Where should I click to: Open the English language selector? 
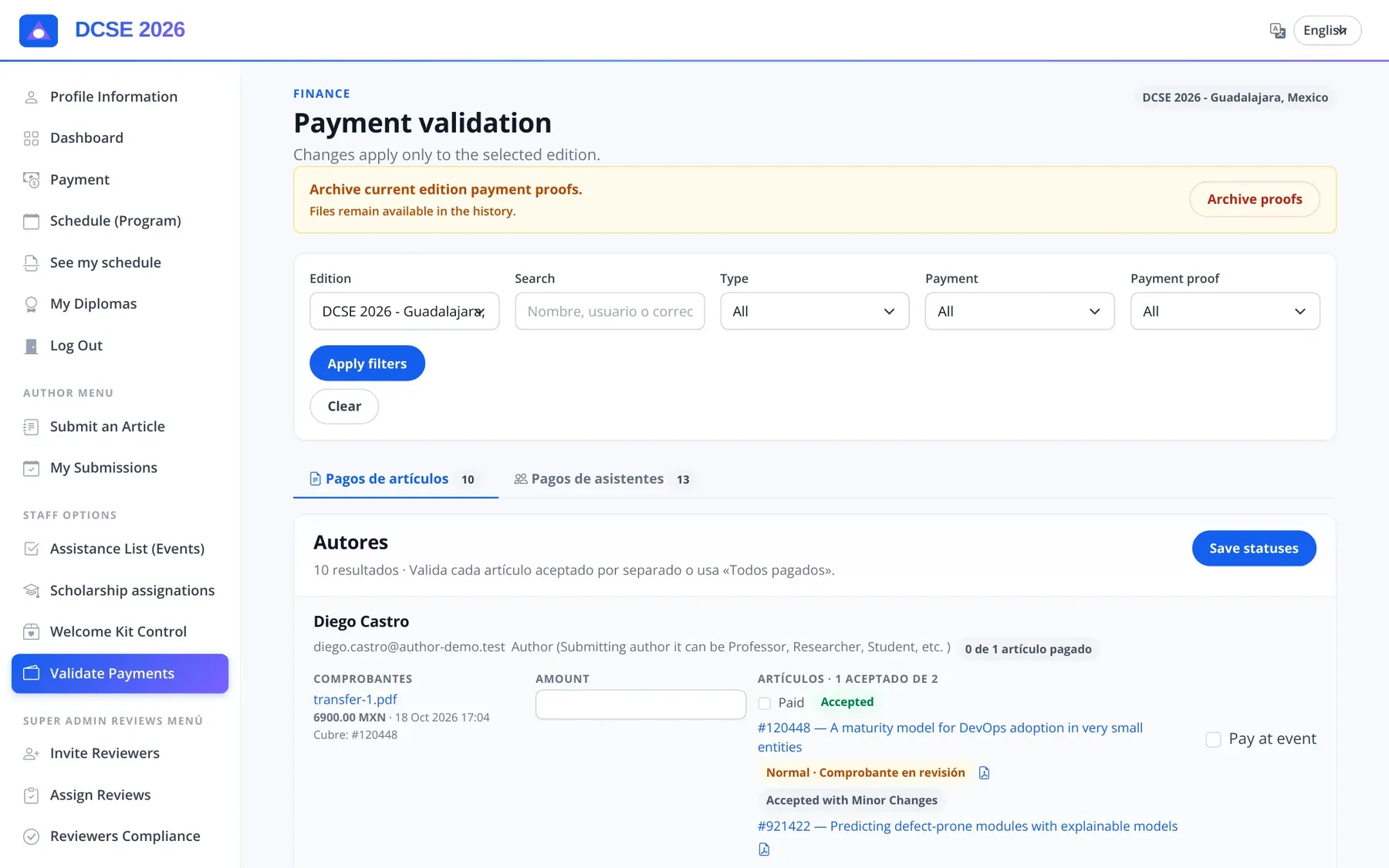tap(1327, 31)
